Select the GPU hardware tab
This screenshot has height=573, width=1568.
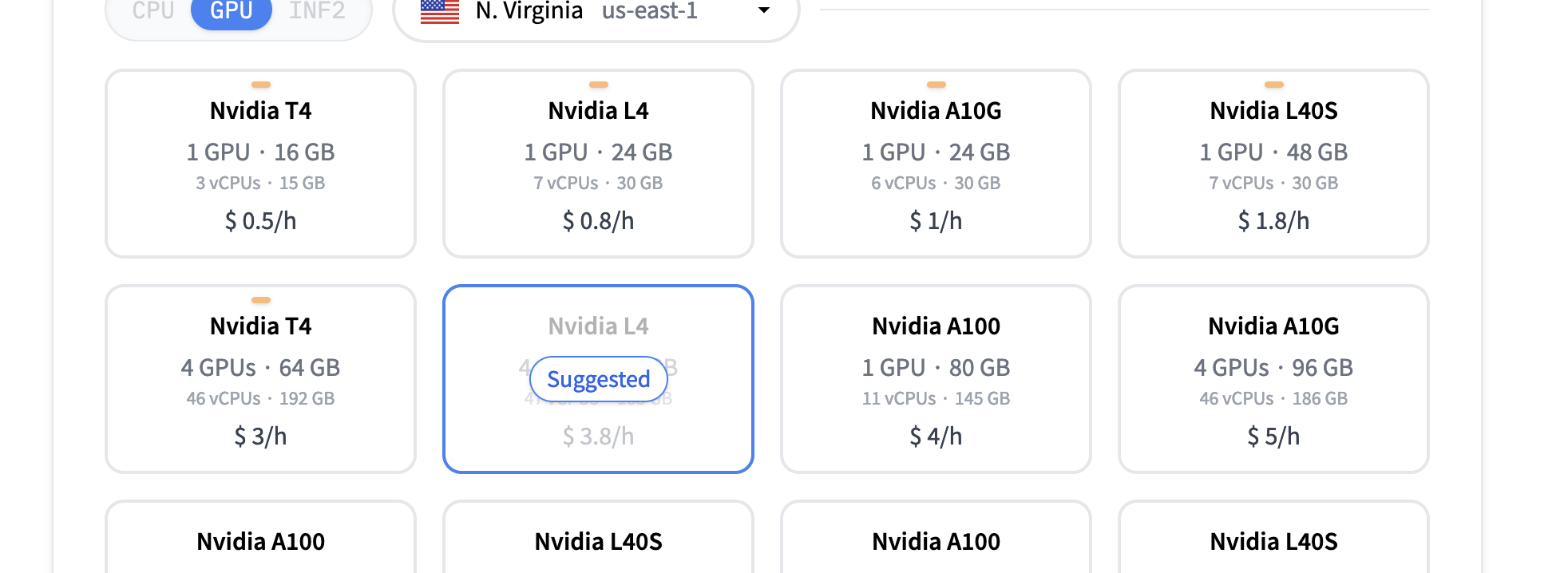tap(232, 11)
